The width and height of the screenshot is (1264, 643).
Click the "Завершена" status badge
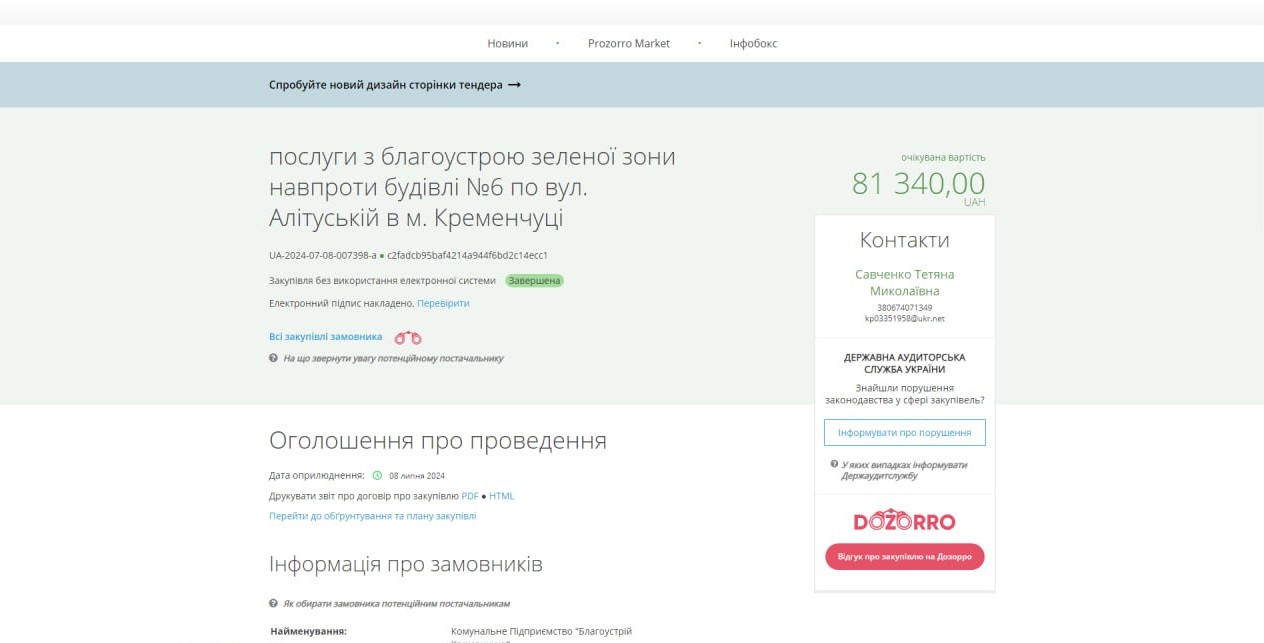pyautogui.click(x=534, y=281)
